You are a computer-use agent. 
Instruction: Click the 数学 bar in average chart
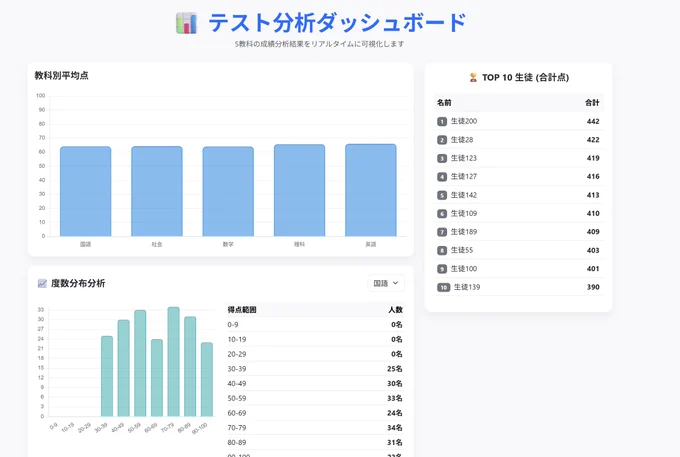228,191
